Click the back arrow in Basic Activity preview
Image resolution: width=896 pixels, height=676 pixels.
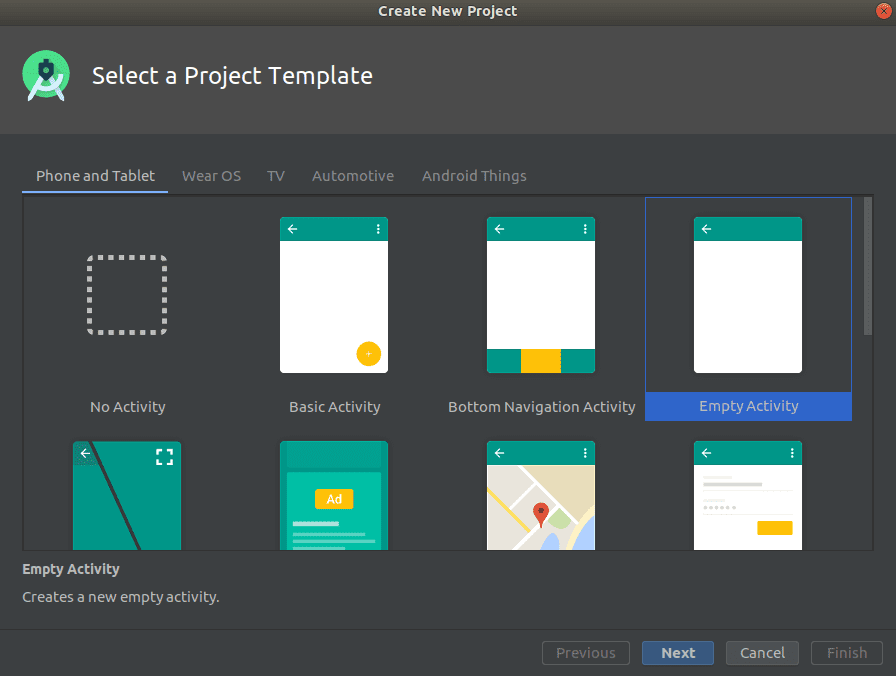[293, 229]
